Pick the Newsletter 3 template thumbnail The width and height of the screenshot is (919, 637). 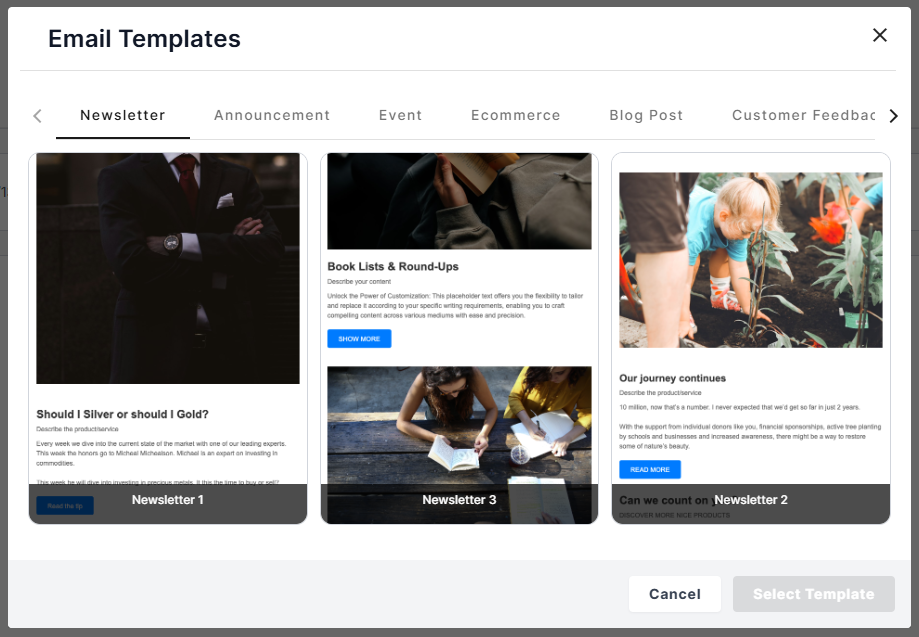pos(460,338)
